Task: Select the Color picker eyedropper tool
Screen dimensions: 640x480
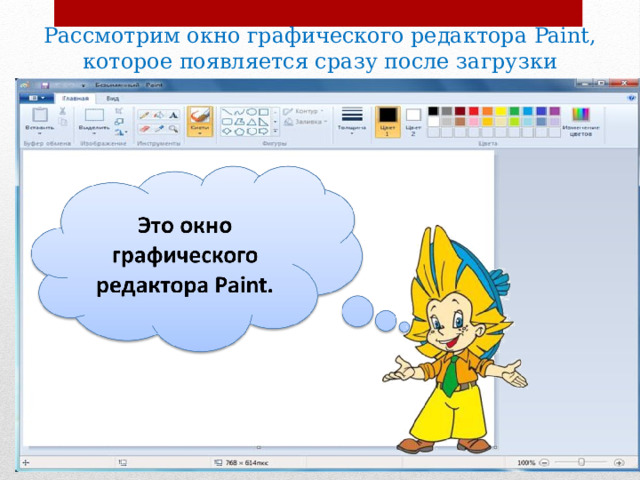Action: [159, 129]
